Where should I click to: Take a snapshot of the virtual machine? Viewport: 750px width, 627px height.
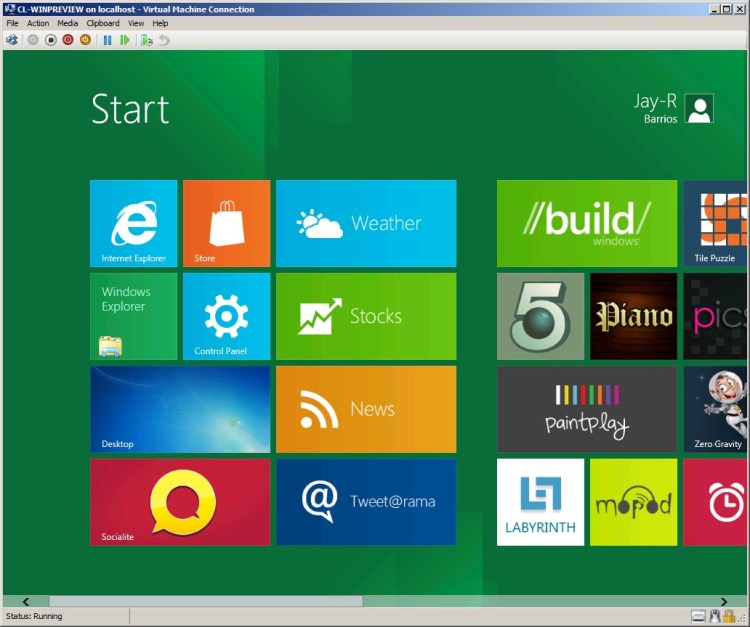147,40
